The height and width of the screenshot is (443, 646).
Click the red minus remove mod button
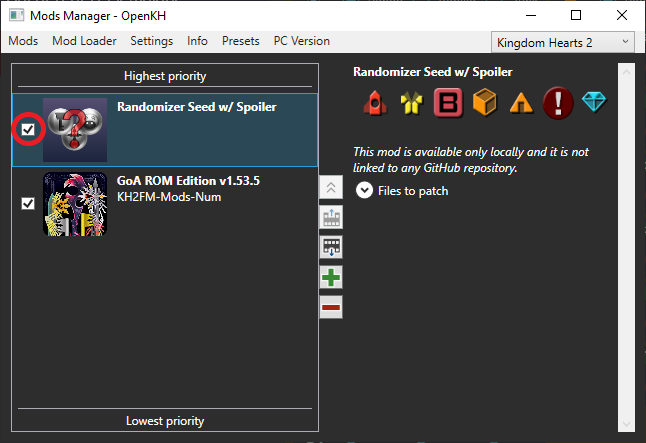coord(331,306)
